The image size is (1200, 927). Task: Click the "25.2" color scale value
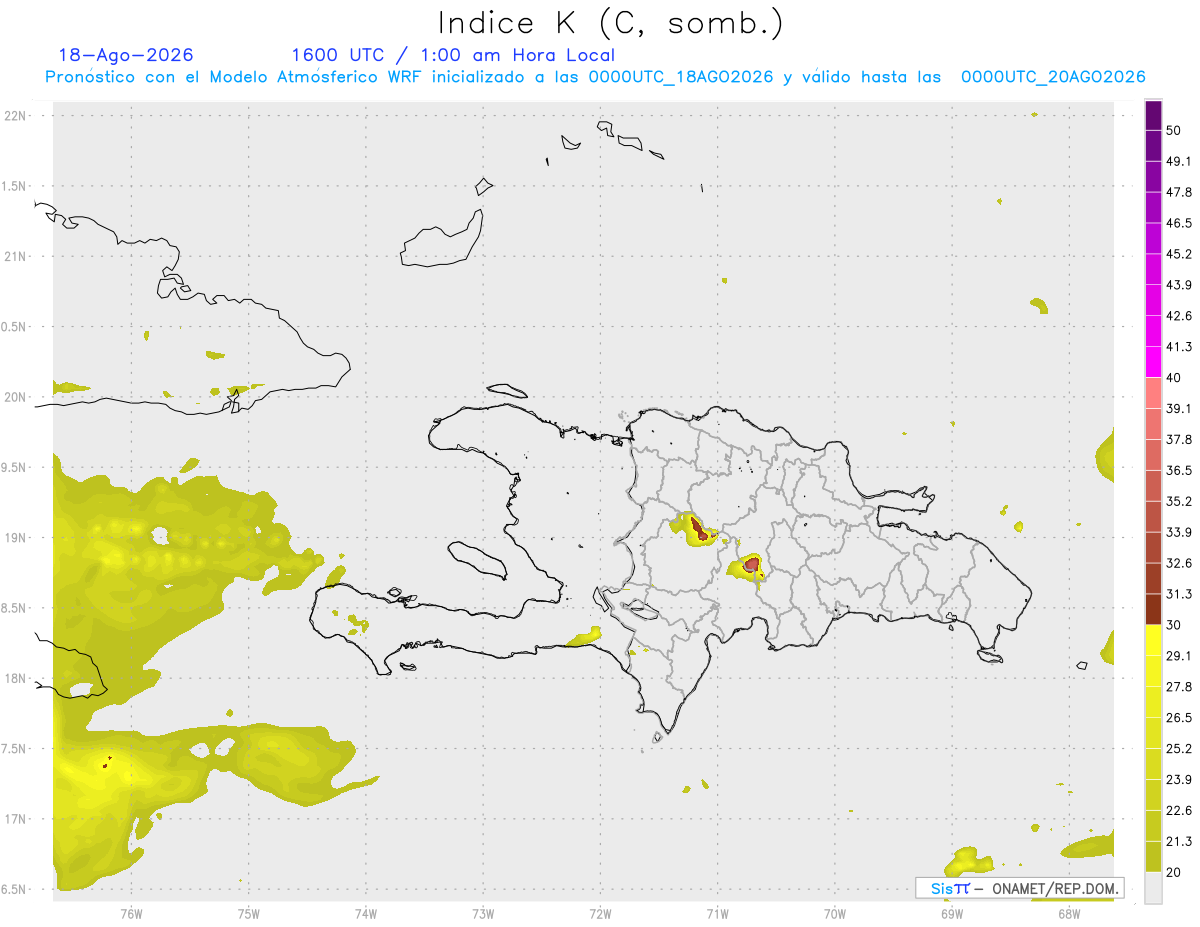click(x=1179, y=749)
